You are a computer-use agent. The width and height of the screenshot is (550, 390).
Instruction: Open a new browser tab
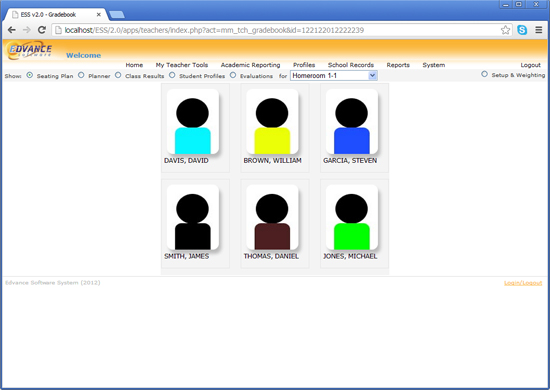click(117, 15)
